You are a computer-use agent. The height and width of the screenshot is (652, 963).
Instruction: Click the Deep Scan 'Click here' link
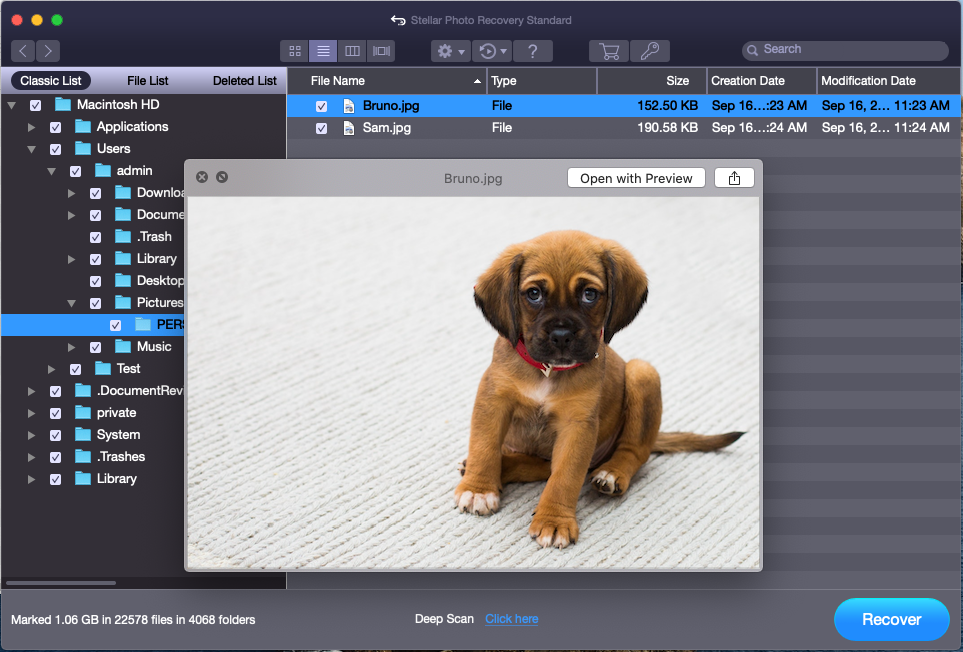511,619
